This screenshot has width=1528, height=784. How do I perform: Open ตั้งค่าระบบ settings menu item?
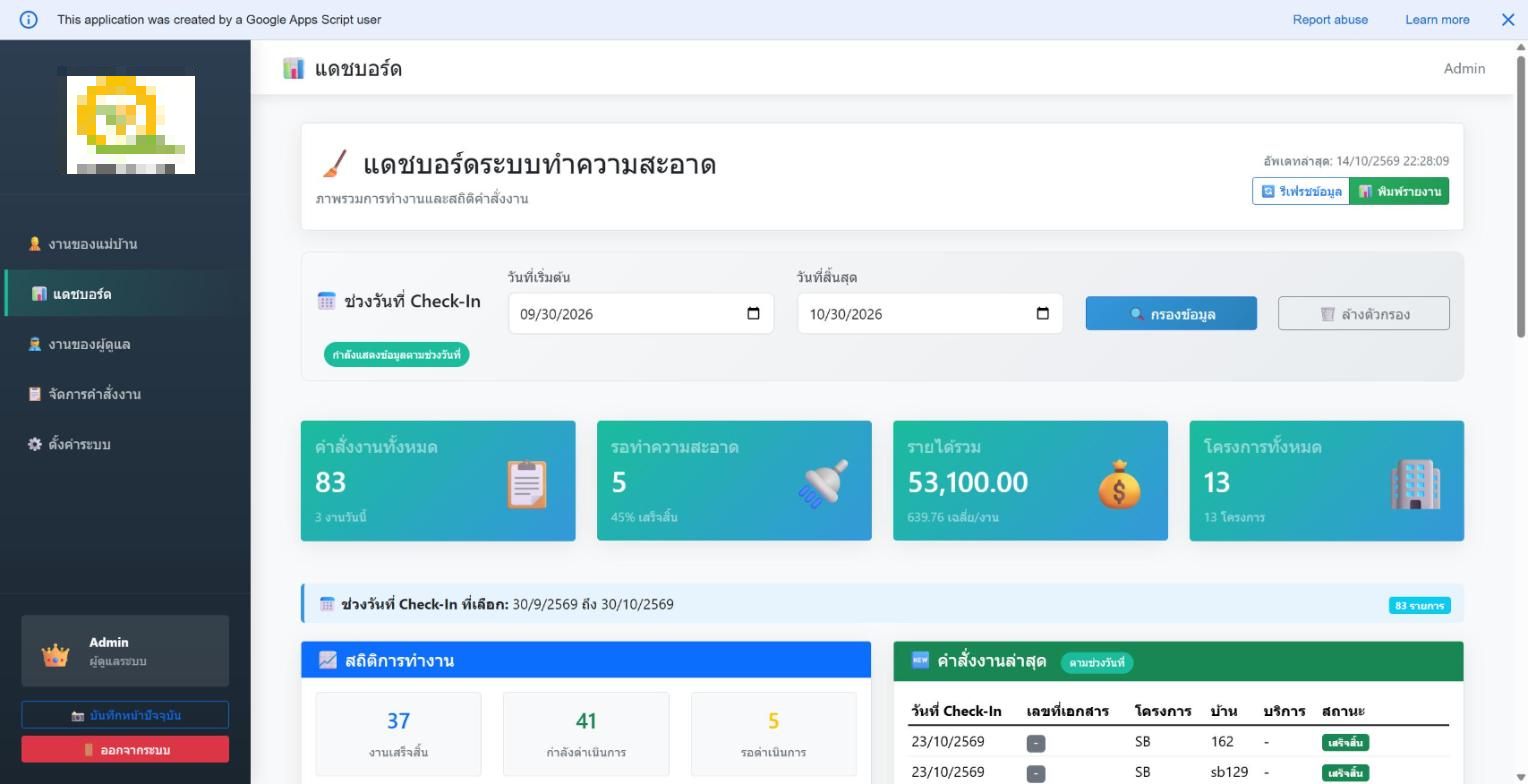click(x=125, y=444)
